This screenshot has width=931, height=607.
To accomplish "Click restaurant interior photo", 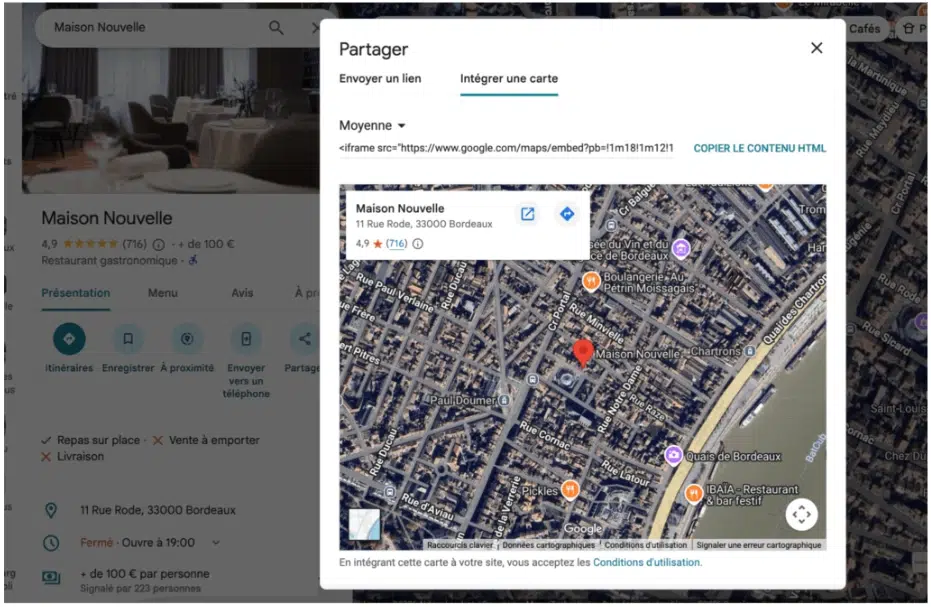I will [x=170, y=120].
